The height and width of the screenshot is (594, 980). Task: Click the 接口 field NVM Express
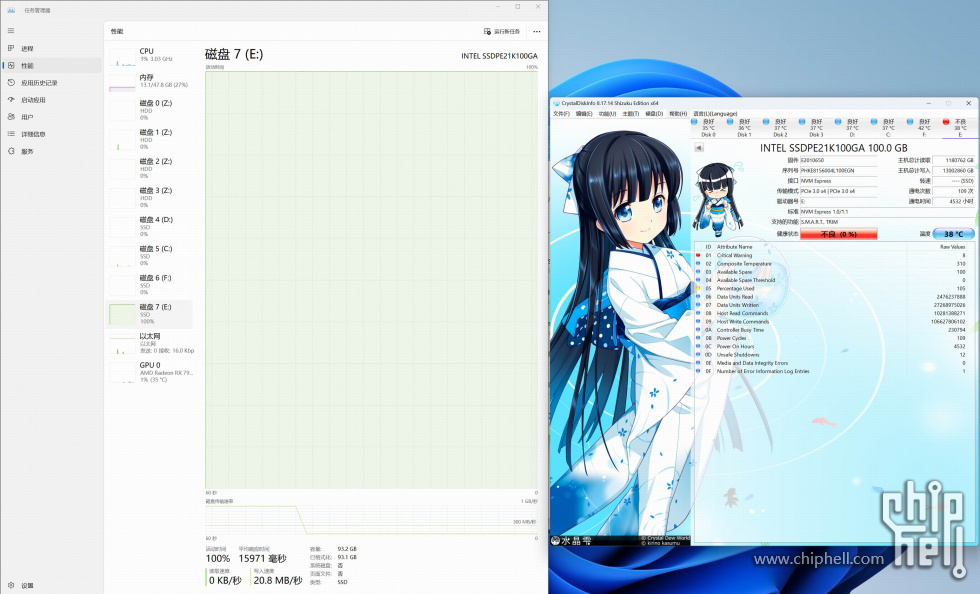(838, 181)
